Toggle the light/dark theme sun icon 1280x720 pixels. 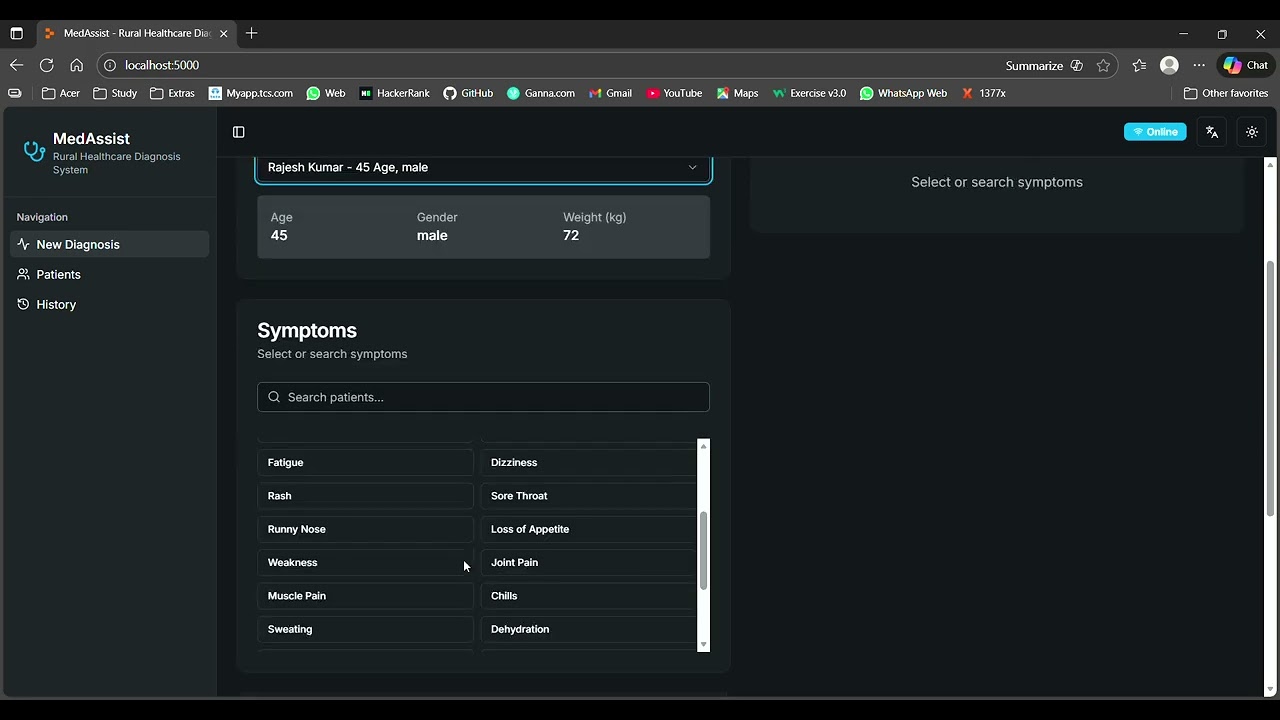[1251, 132]
